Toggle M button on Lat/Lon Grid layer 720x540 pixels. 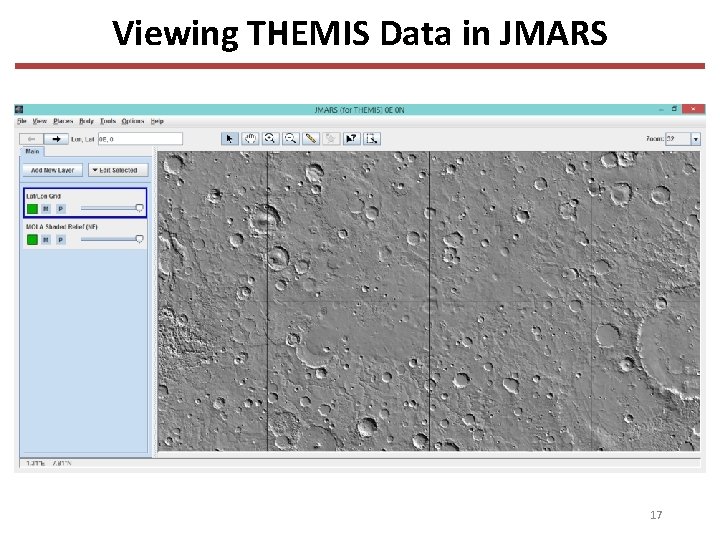(x=46, y=209)
